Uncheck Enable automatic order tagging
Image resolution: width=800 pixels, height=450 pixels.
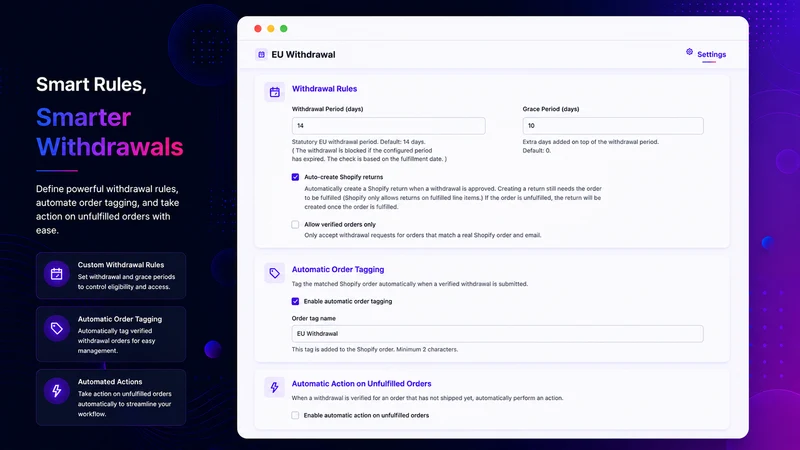(295, 302)
